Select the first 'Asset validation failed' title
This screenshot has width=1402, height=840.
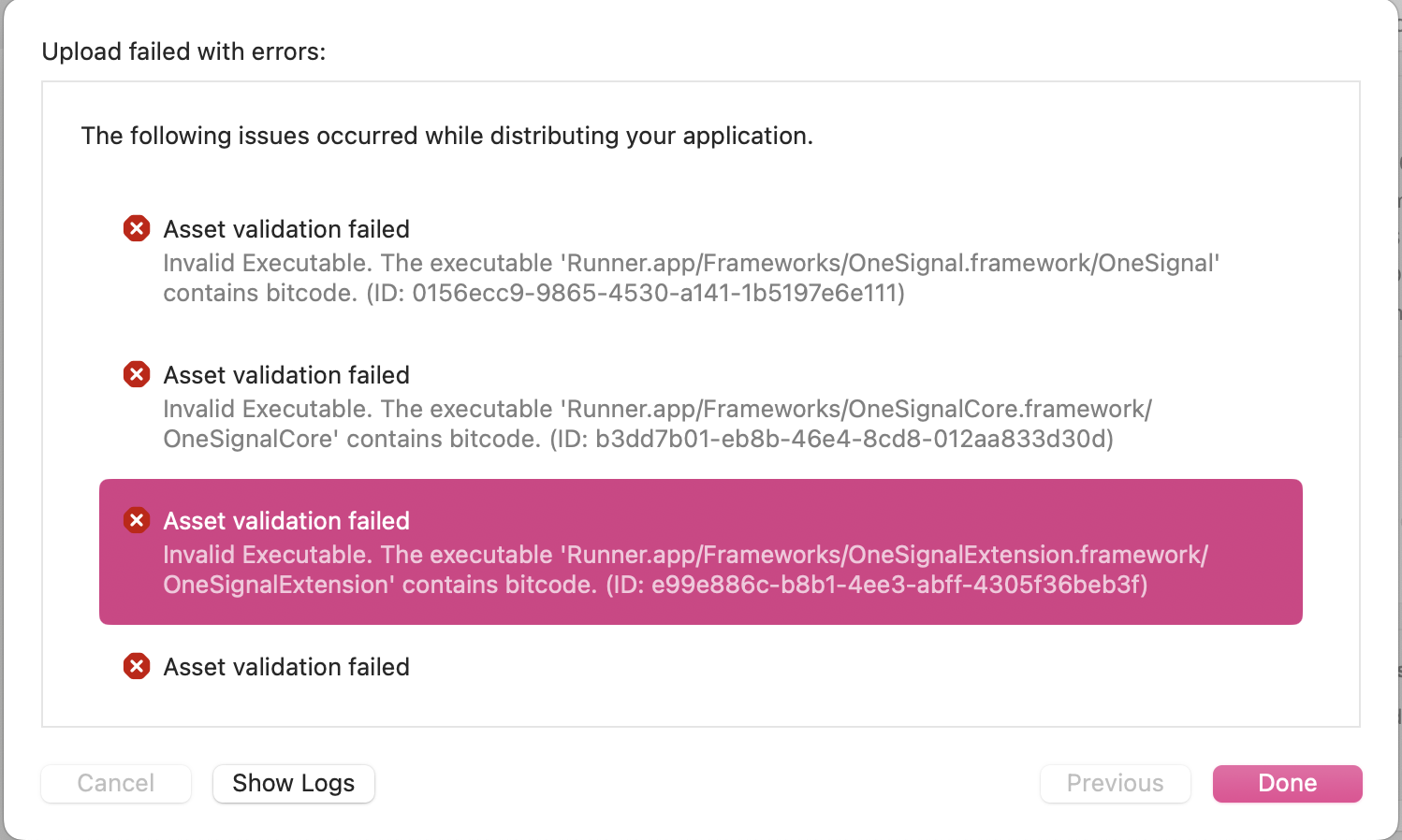tap(286, 229)
